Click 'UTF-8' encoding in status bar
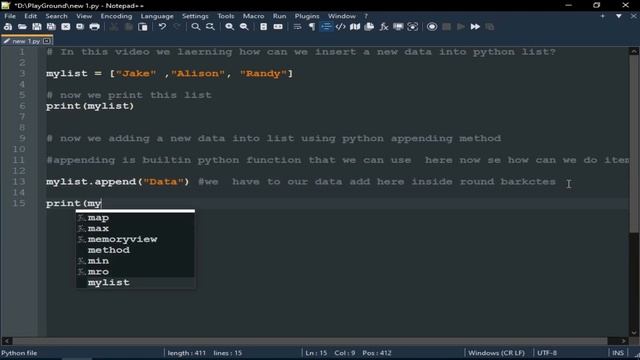640x360 pixels. pos(547,353)
